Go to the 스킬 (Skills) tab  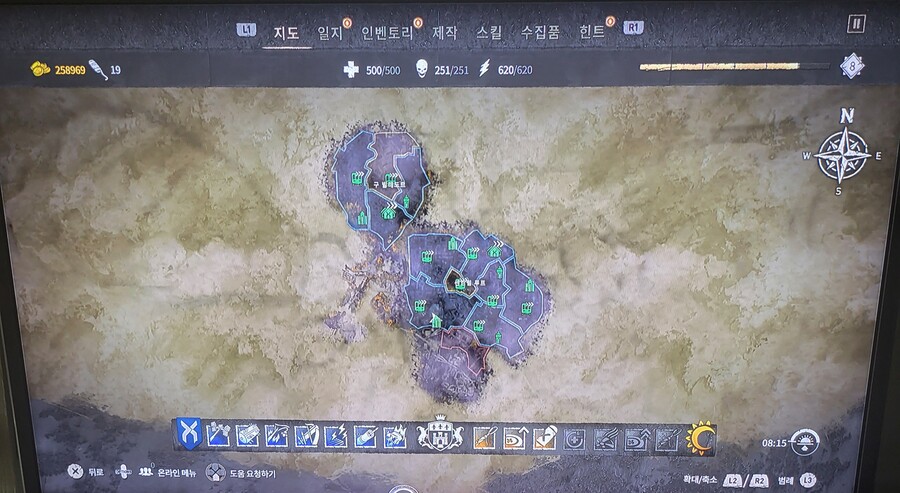(489, 32)
